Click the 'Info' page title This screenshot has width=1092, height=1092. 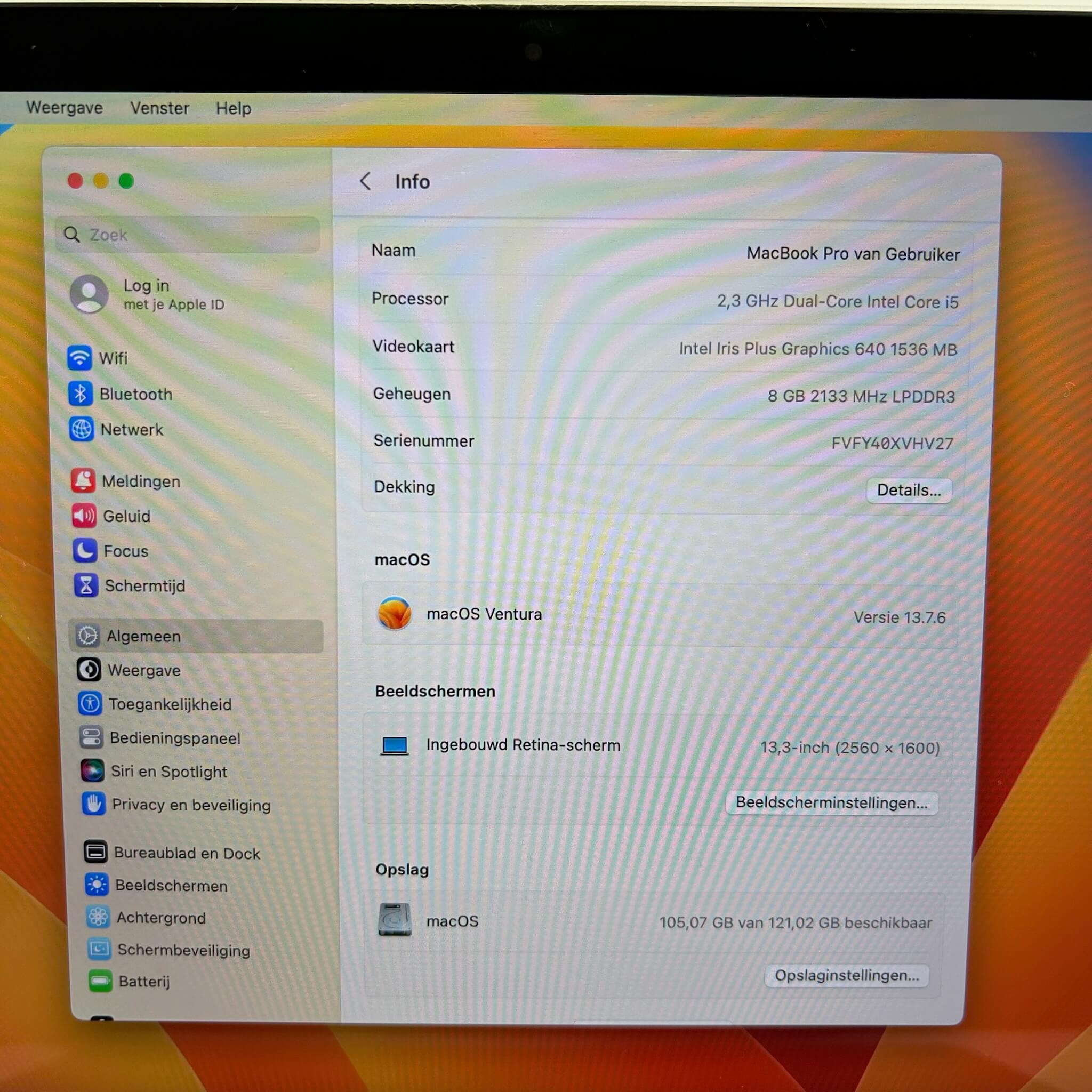(x=413, y=181)
